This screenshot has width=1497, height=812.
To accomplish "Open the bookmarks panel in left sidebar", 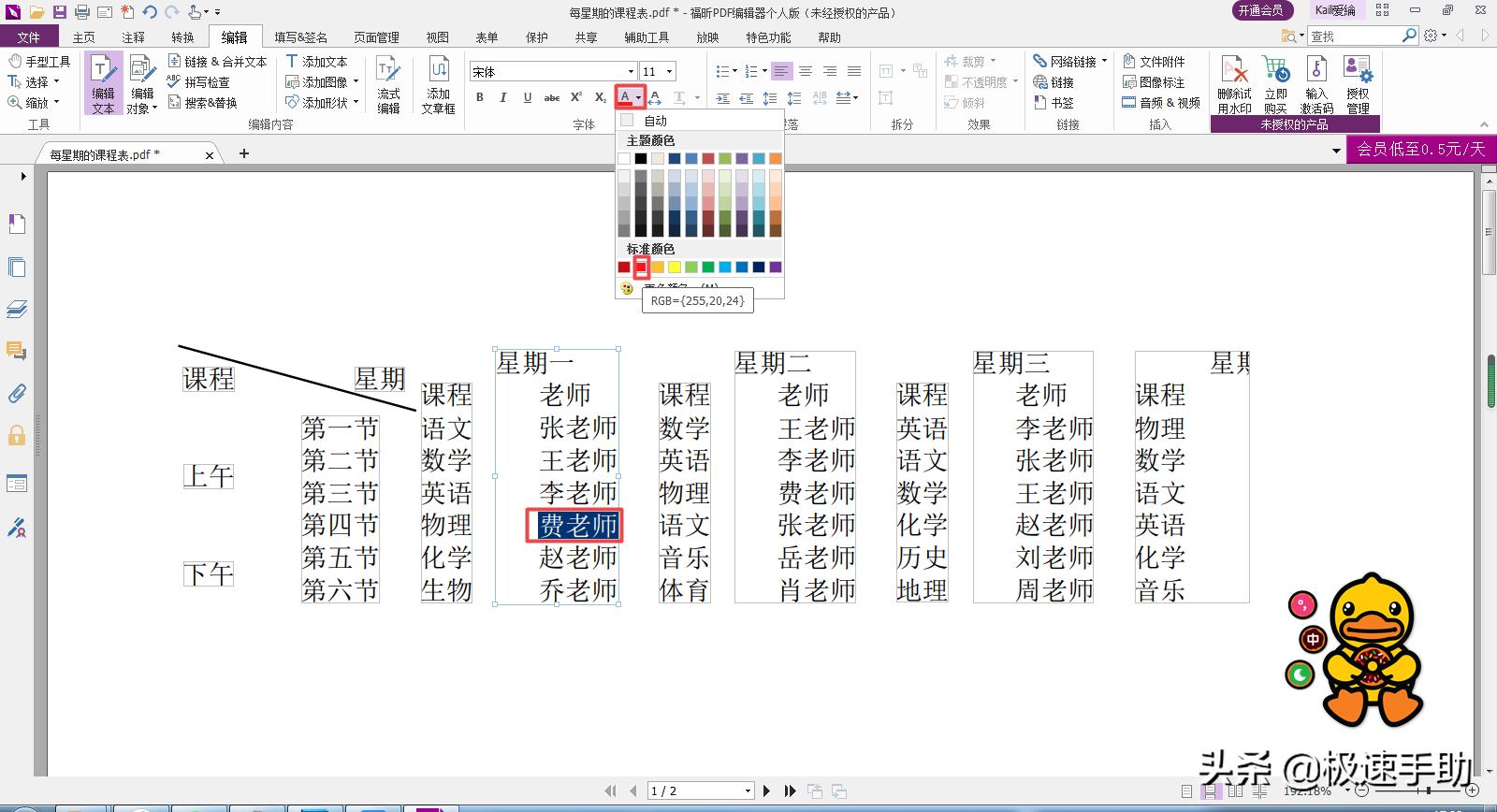I will coord(17,224).
